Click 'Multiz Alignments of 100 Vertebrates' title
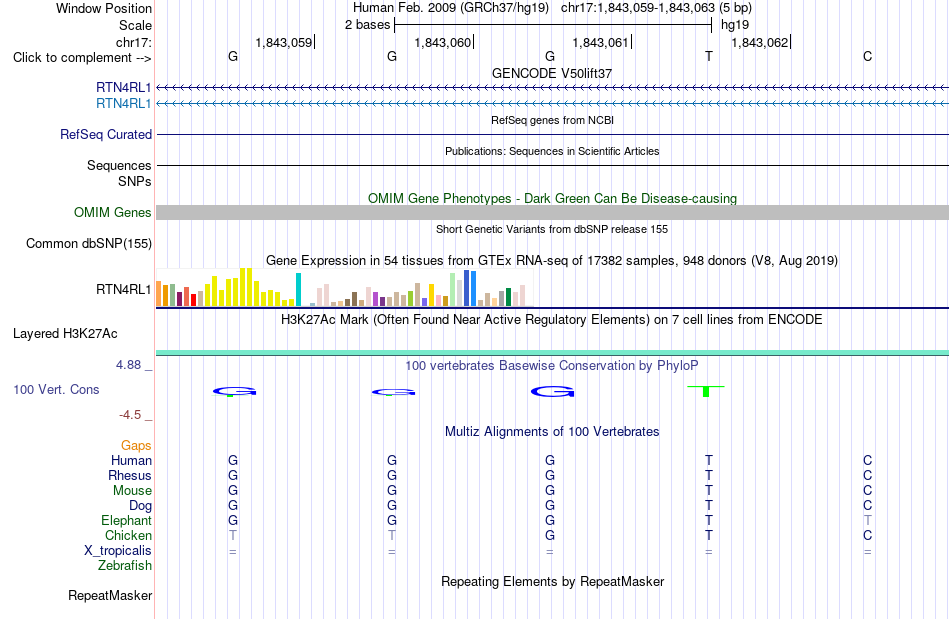The width and height of the screenshot is (950, 619). [x=552, y=431]
